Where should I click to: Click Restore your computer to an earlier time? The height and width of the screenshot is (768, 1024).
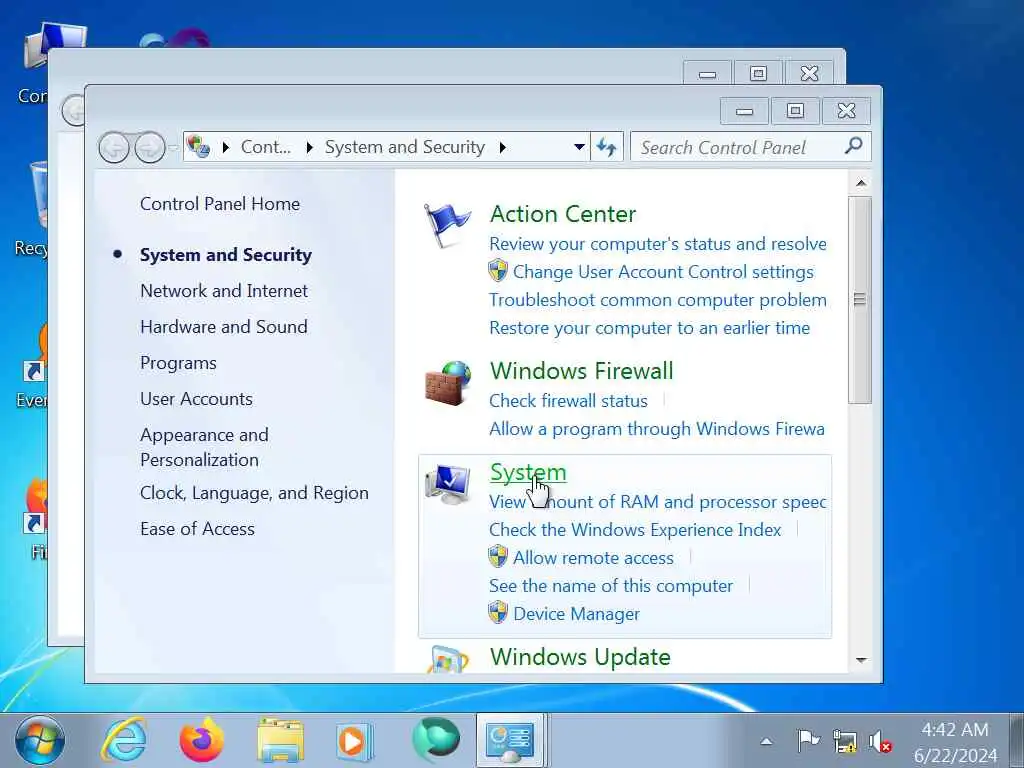[650, 328]
